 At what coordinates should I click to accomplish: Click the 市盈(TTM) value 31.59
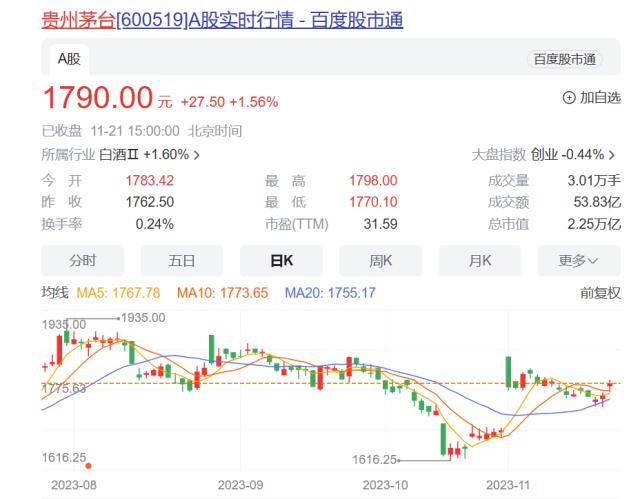380,224
